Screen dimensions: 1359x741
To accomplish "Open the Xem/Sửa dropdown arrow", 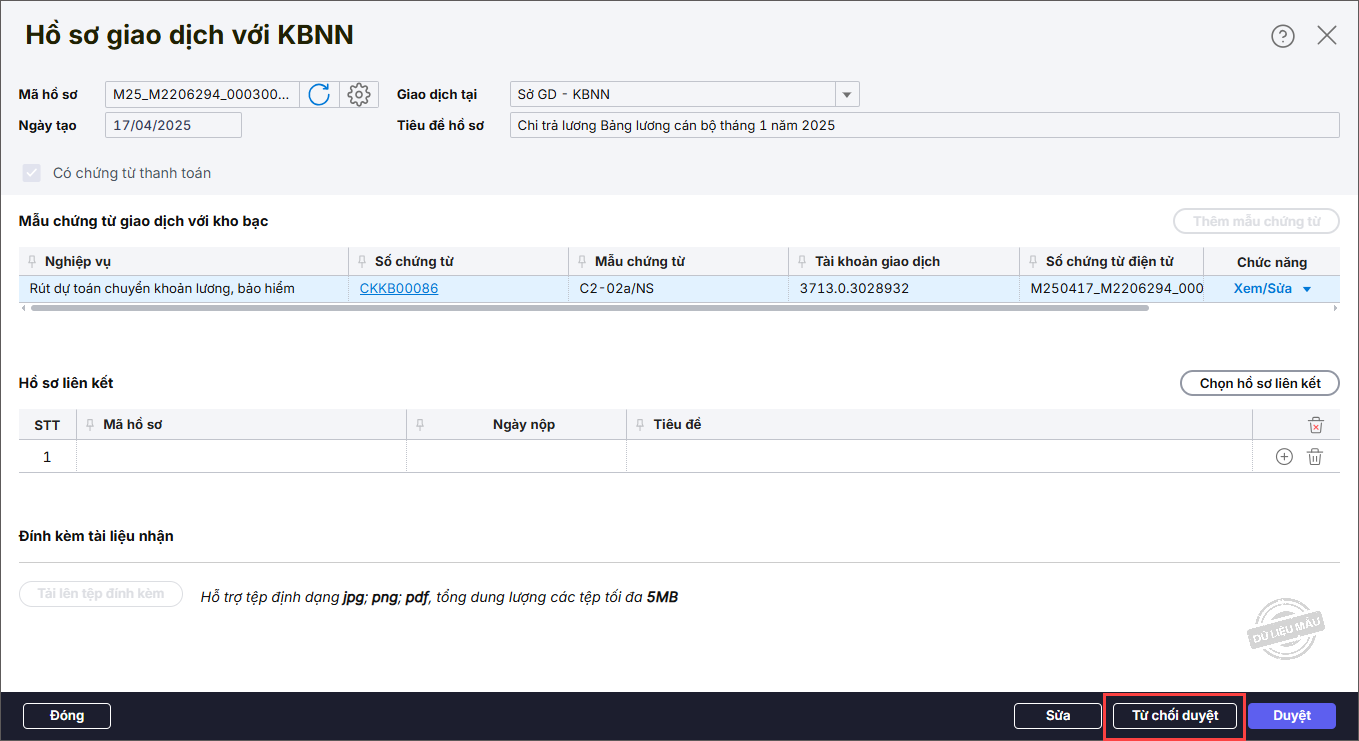I will point(1306,289).
